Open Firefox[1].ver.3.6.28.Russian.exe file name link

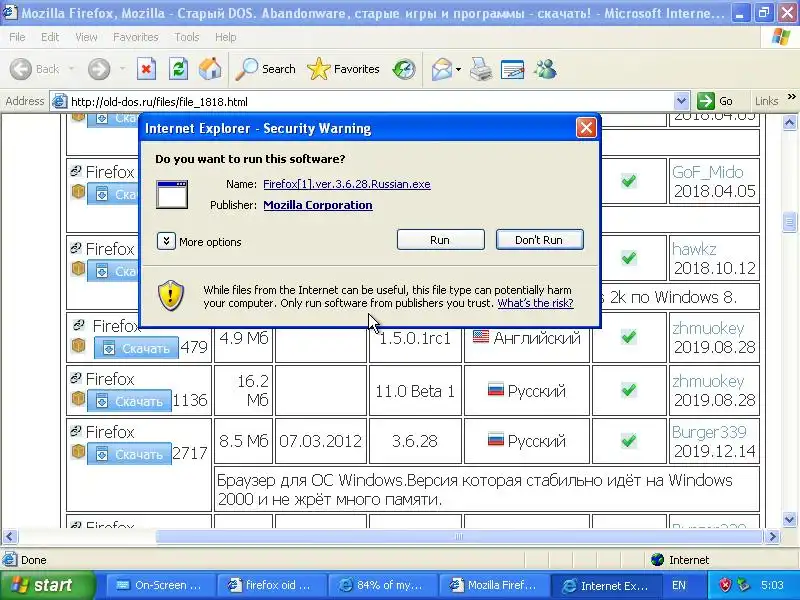[x=347, y=184]
